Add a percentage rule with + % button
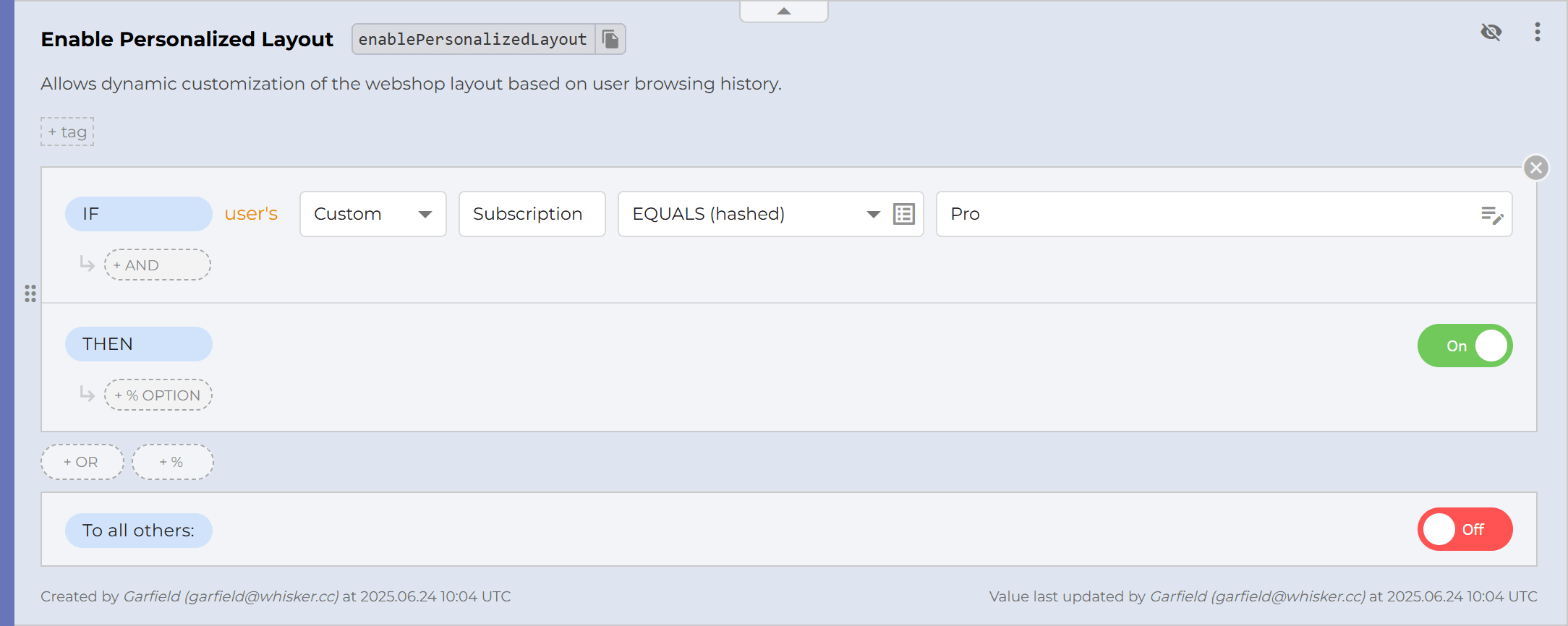 pyautogui.click(x=172, y=462)
